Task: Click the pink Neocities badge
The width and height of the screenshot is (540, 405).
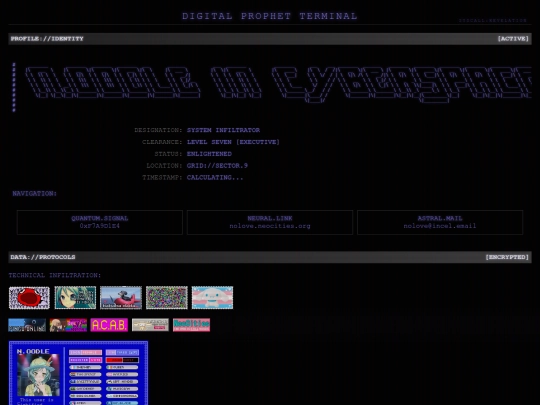Action: (x=191, y=325)
